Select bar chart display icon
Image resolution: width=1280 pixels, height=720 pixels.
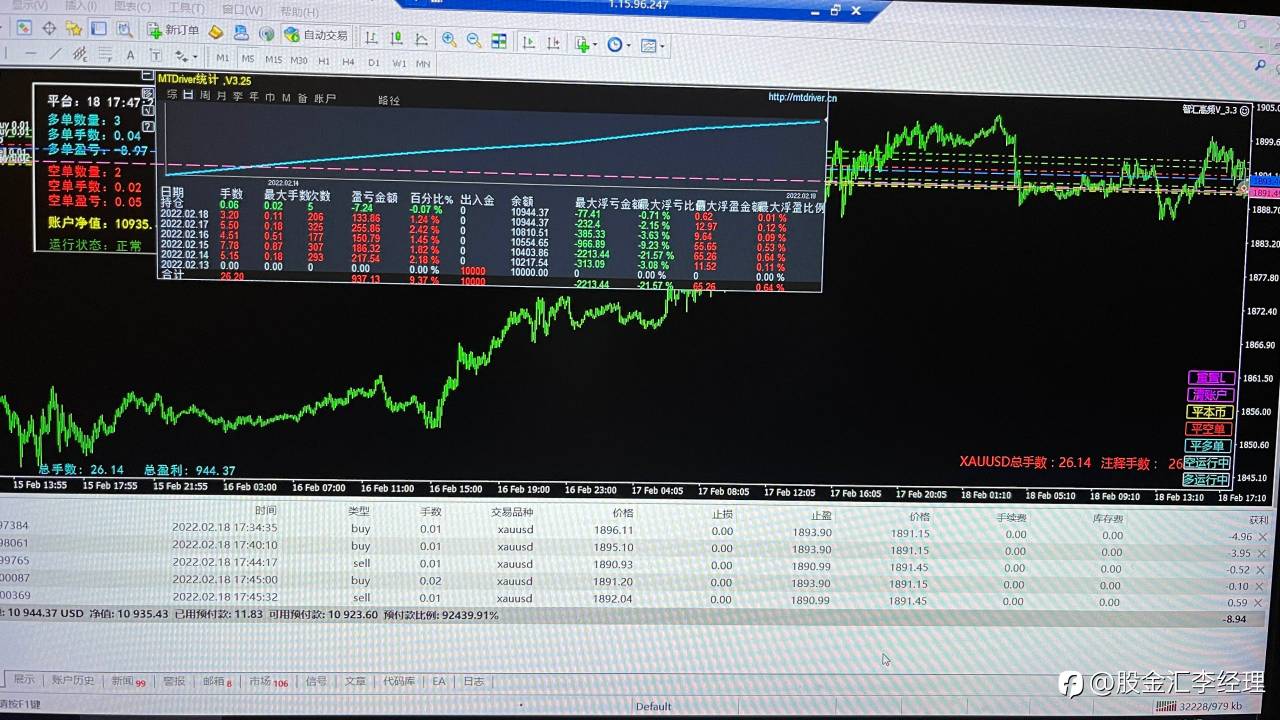(x=371, y=38)
